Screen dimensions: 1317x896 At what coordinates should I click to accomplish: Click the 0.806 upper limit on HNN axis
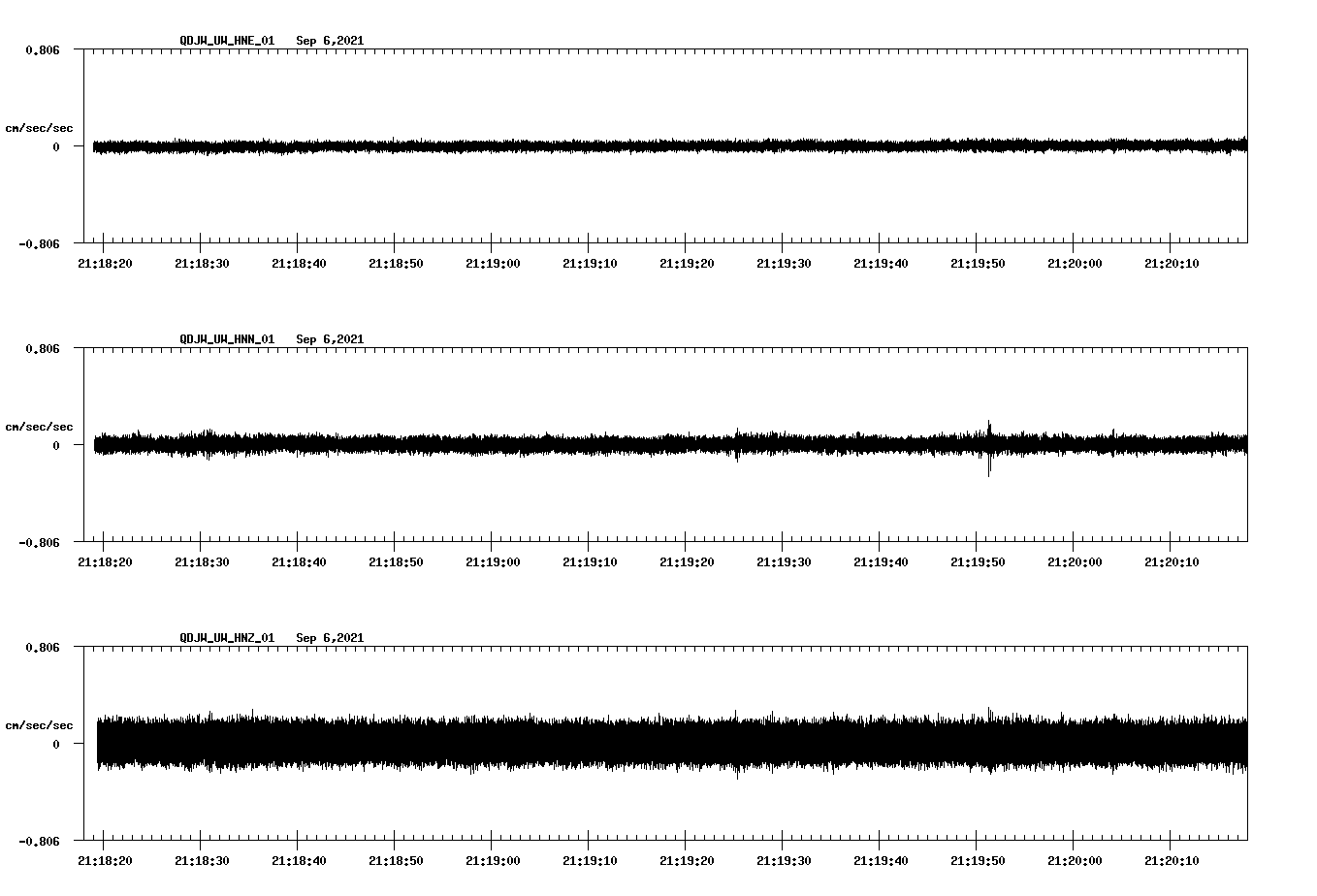[43, 348]
